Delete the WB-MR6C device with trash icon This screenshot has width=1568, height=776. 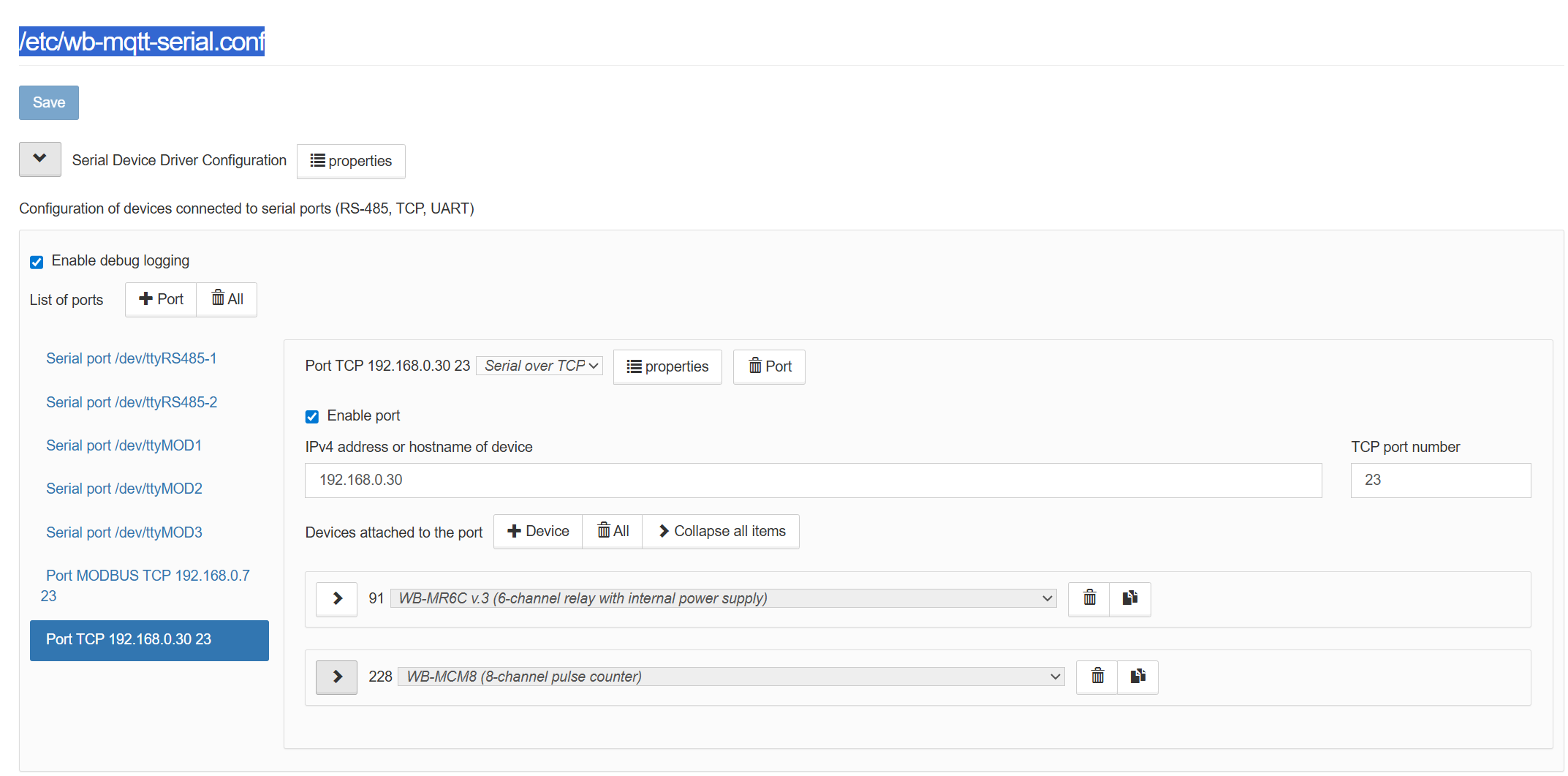coord(1088,599)
